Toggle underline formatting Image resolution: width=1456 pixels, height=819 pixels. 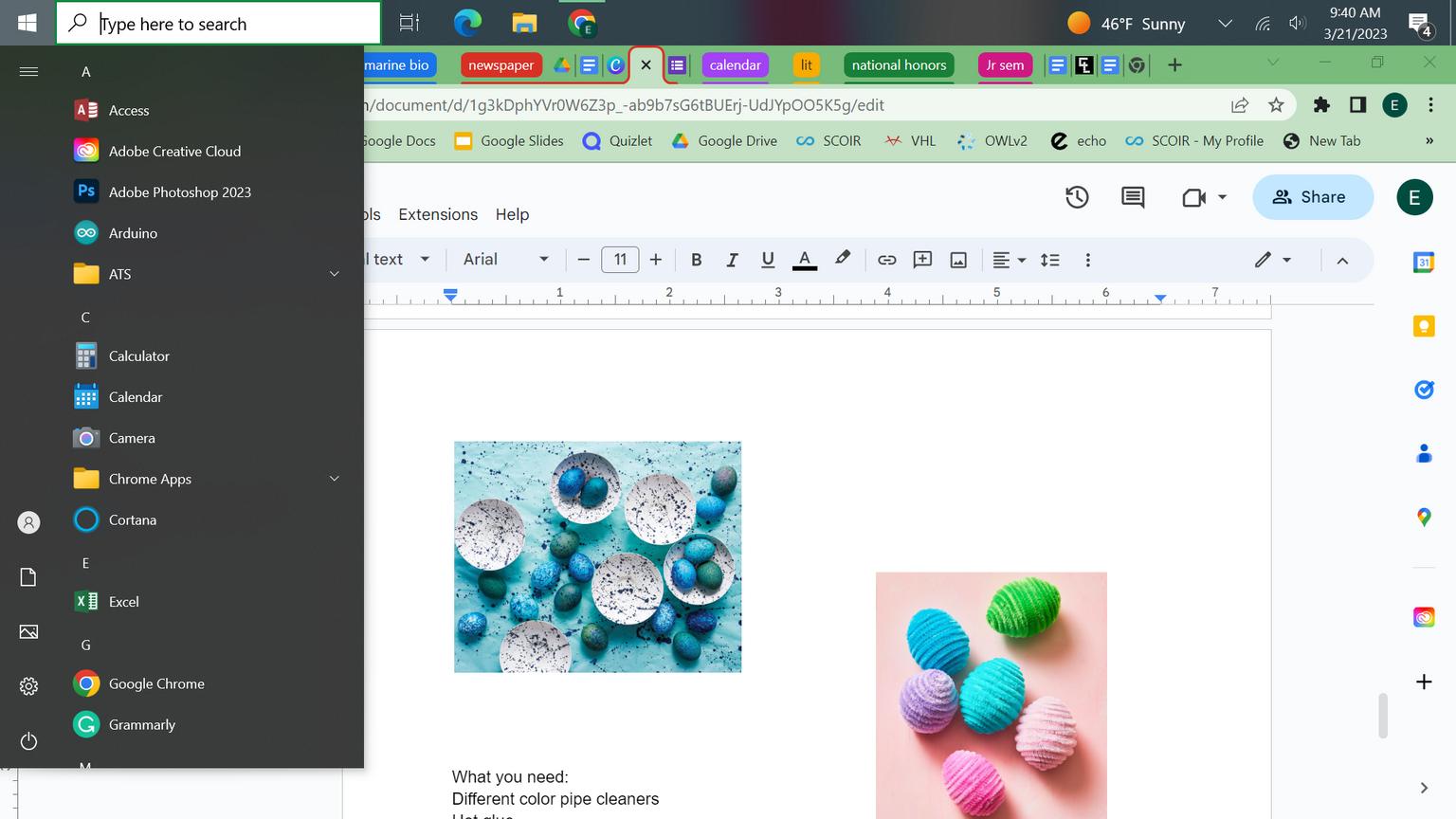(x=768, y=260)
